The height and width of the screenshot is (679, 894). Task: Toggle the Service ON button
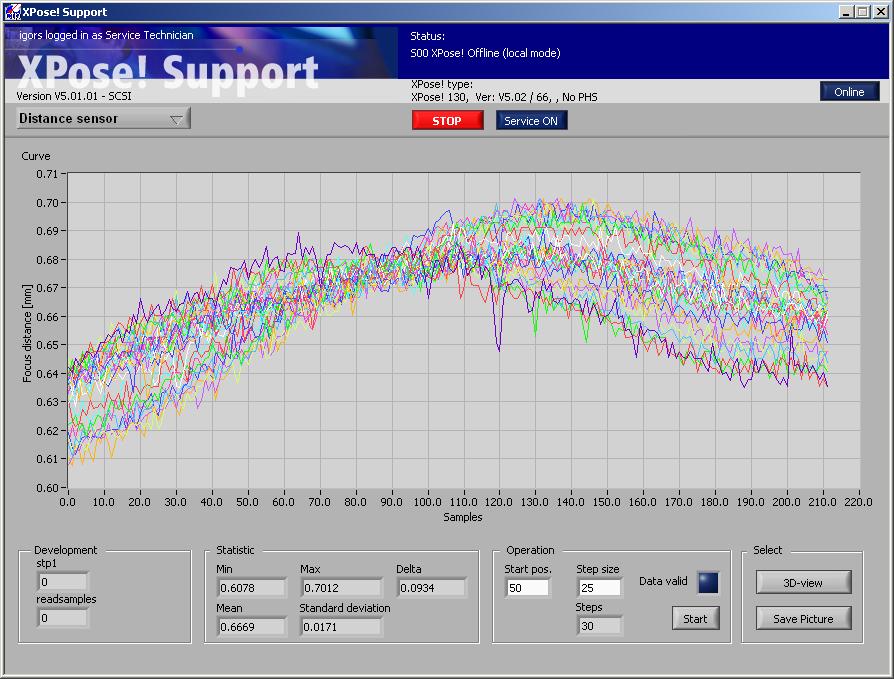(531, 121)
